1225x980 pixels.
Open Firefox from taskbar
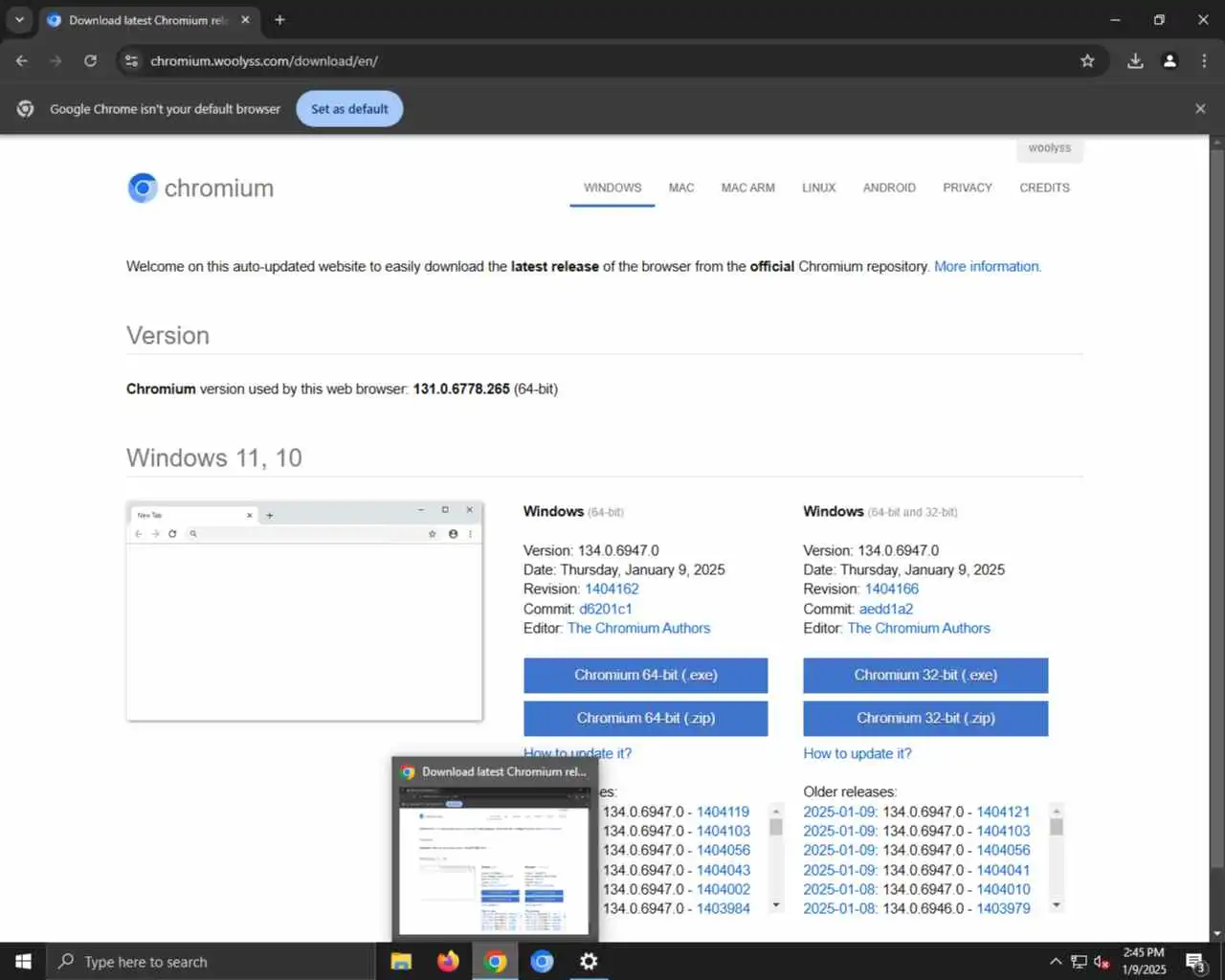[x=448, y=961]
